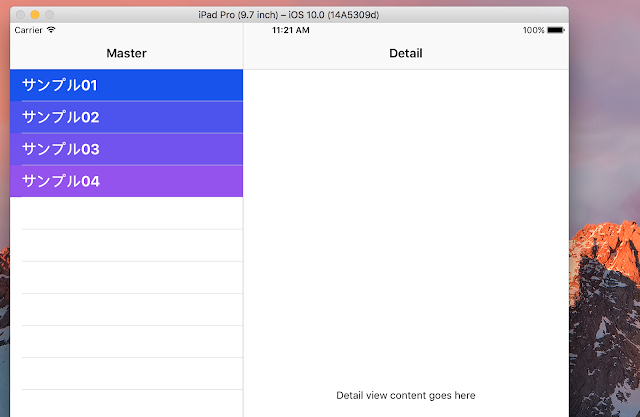Click the Carrier label in the status bar
The width and height of the screenshot is (640, 417).
click(28, 30)
